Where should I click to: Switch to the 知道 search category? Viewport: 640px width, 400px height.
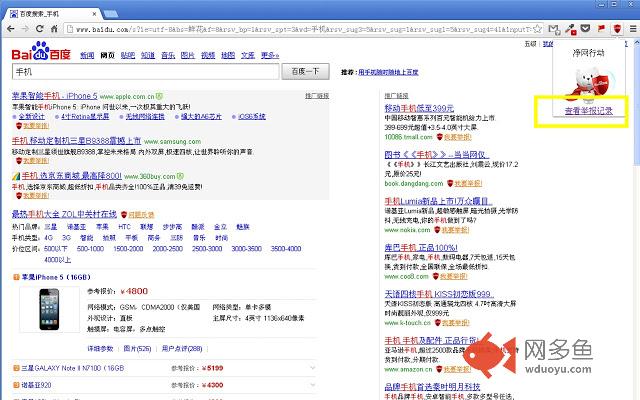(x=148, y=55)
